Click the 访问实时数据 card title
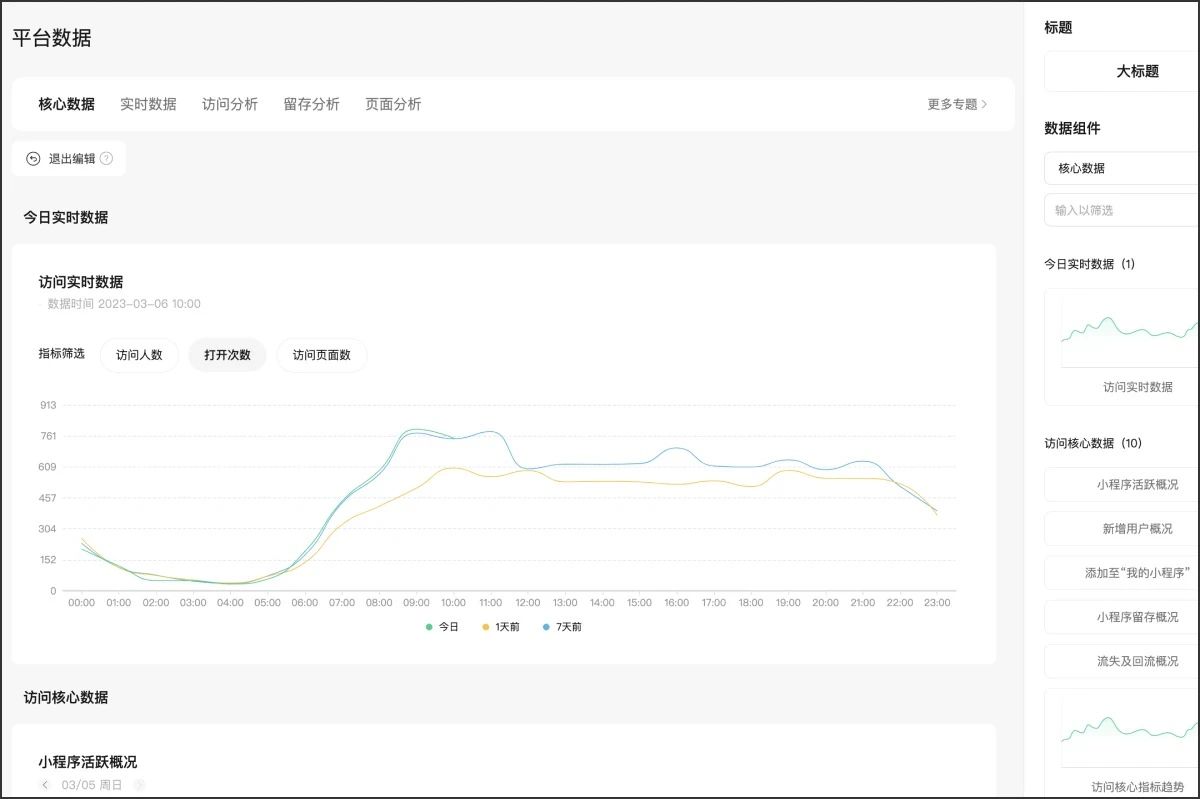Viewport: 1200px width, 799px height. pyautogui.click(x=81, y=282)
